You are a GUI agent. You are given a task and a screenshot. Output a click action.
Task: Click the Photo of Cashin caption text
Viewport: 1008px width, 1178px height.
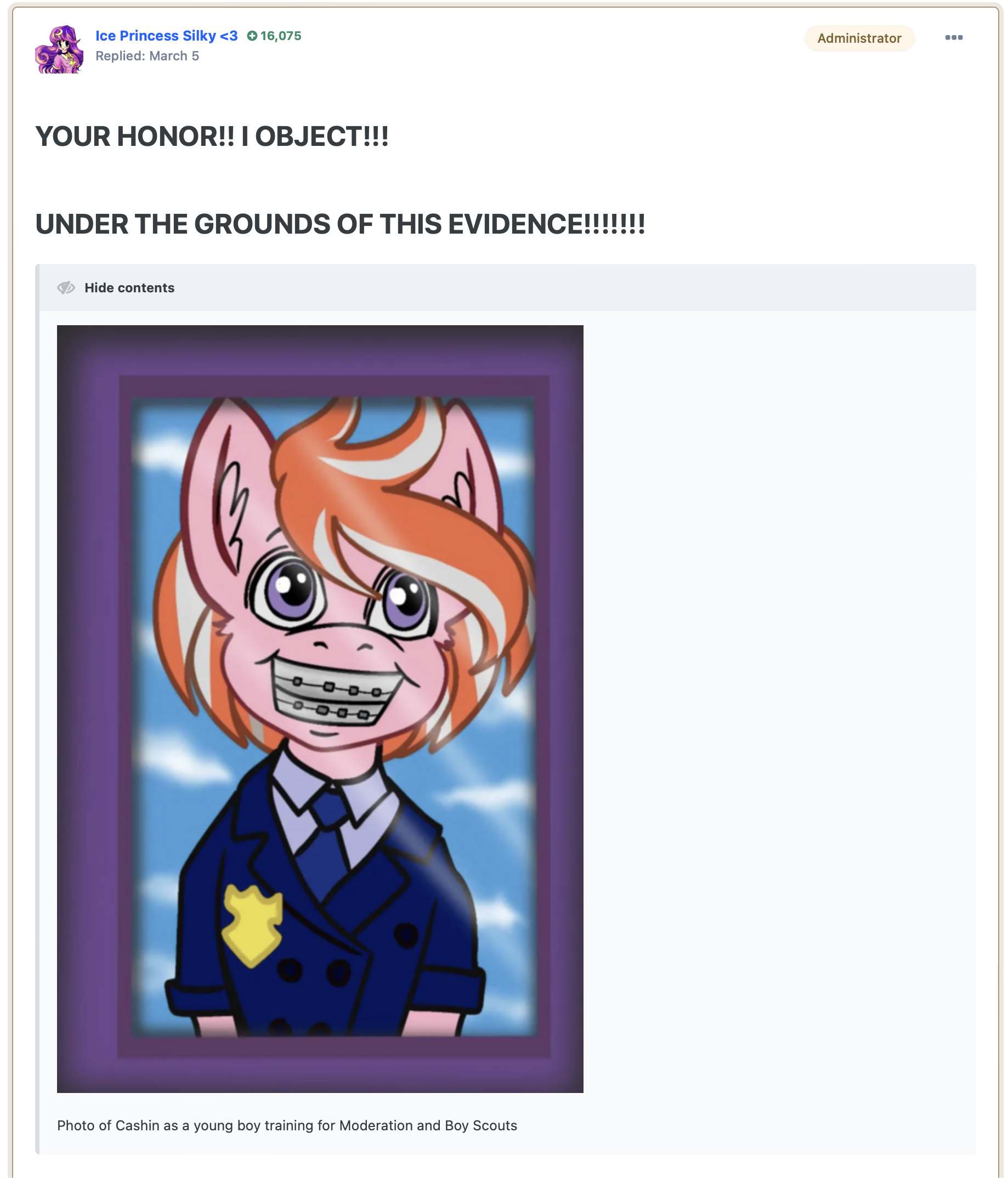tap(287, 1125)
